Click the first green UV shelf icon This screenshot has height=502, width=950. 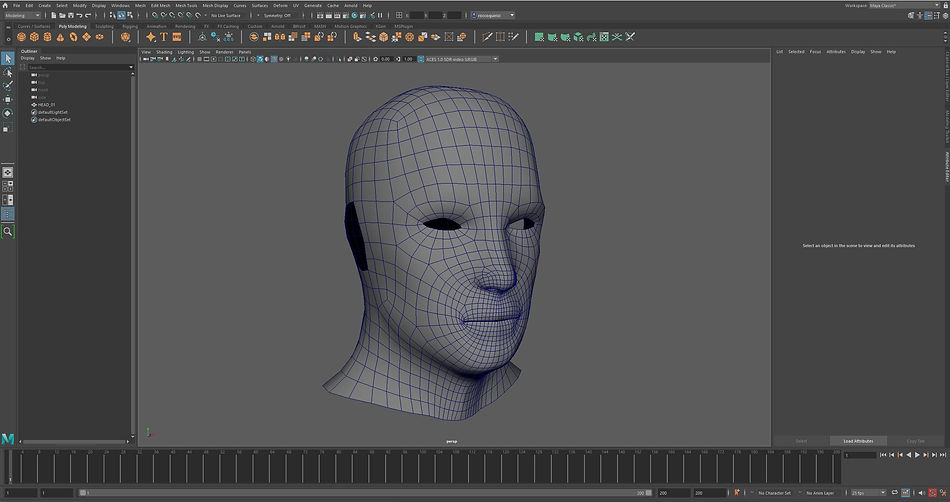click(539, 37)
